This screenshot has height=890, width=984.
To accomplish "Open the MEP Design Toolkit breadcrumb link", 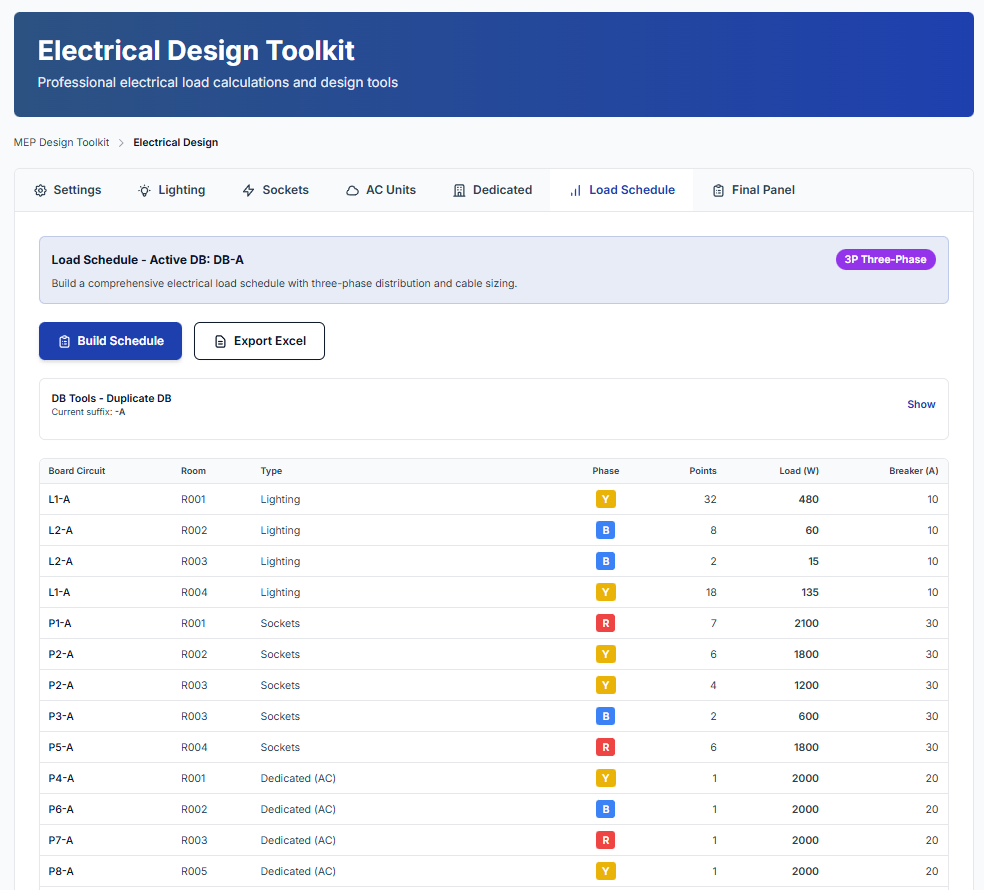I will (61, 142).
